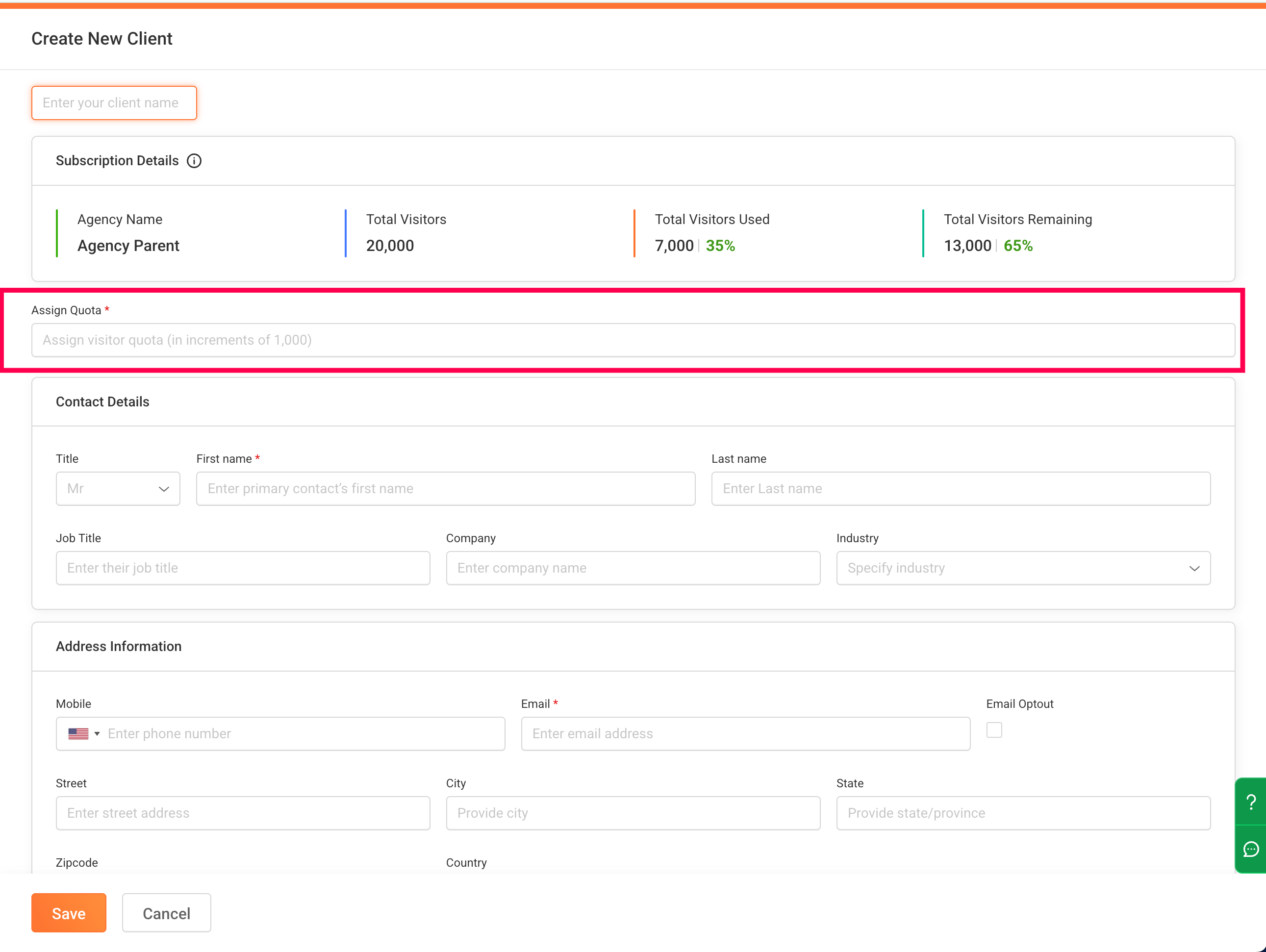1266x952 pixels.
Task: Focus the Provide city input
Action: tap(633, 813)
